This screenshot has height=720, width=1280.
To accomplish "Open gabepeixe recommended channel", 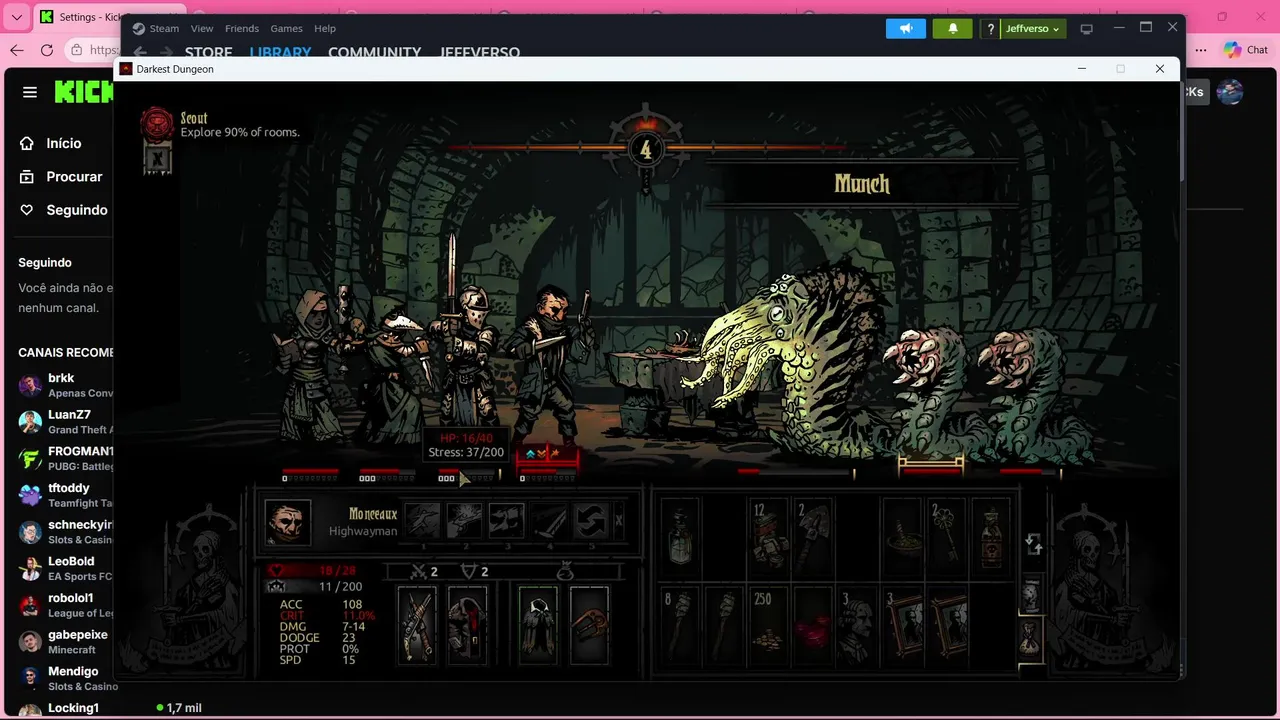I will (x=65, y=642).
